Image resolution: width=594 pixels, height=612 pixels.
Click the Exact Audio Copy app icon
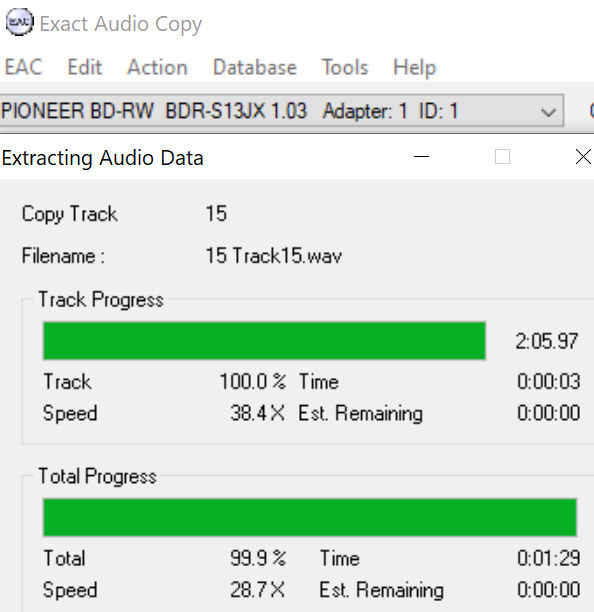[x=19, y=22]
